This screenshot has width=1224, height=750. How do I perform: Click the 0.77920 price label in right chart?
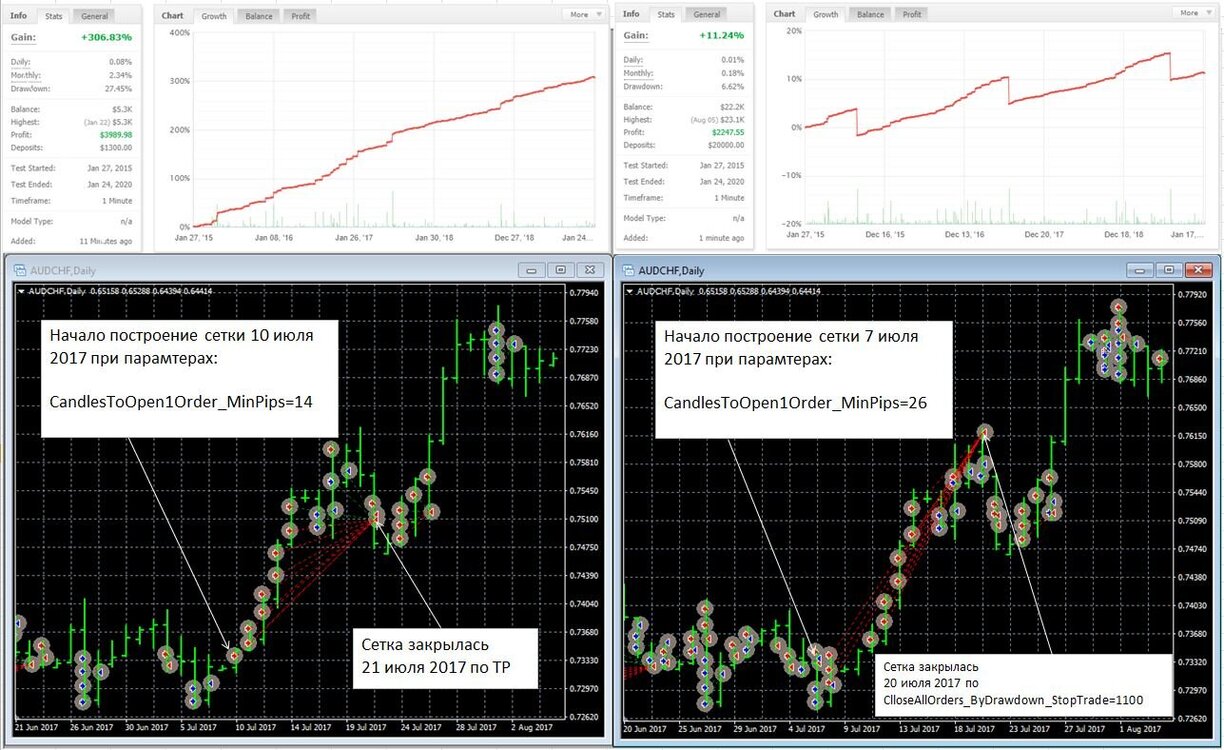[x=1192, y=295]
